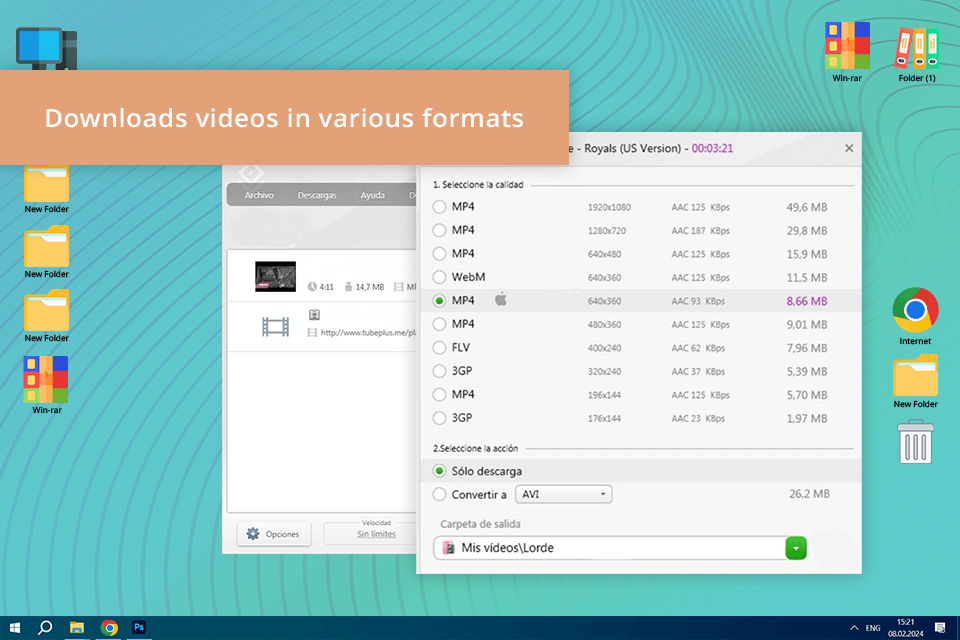Click the 8,66 MB highlighted size

806,301
